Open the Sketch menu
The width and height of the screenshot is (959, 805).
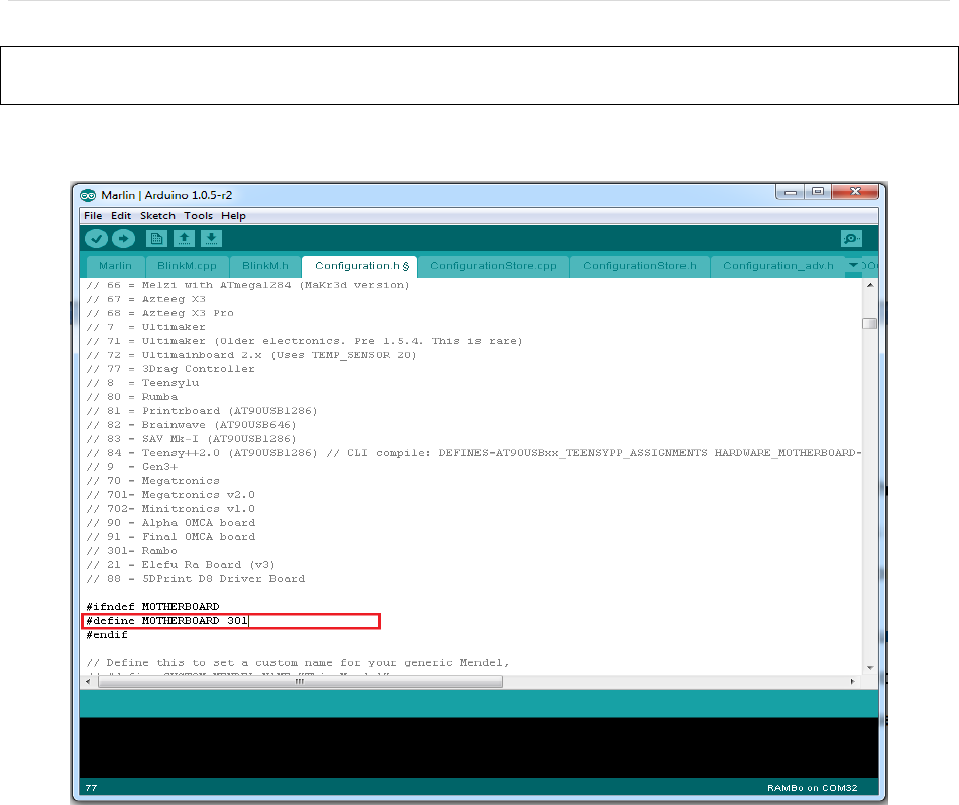click(158, 216)
